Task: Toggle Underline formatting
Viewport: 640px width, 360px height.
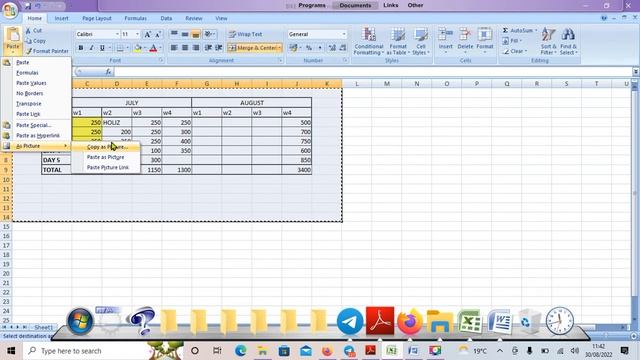Action: (x=102, y=48)
